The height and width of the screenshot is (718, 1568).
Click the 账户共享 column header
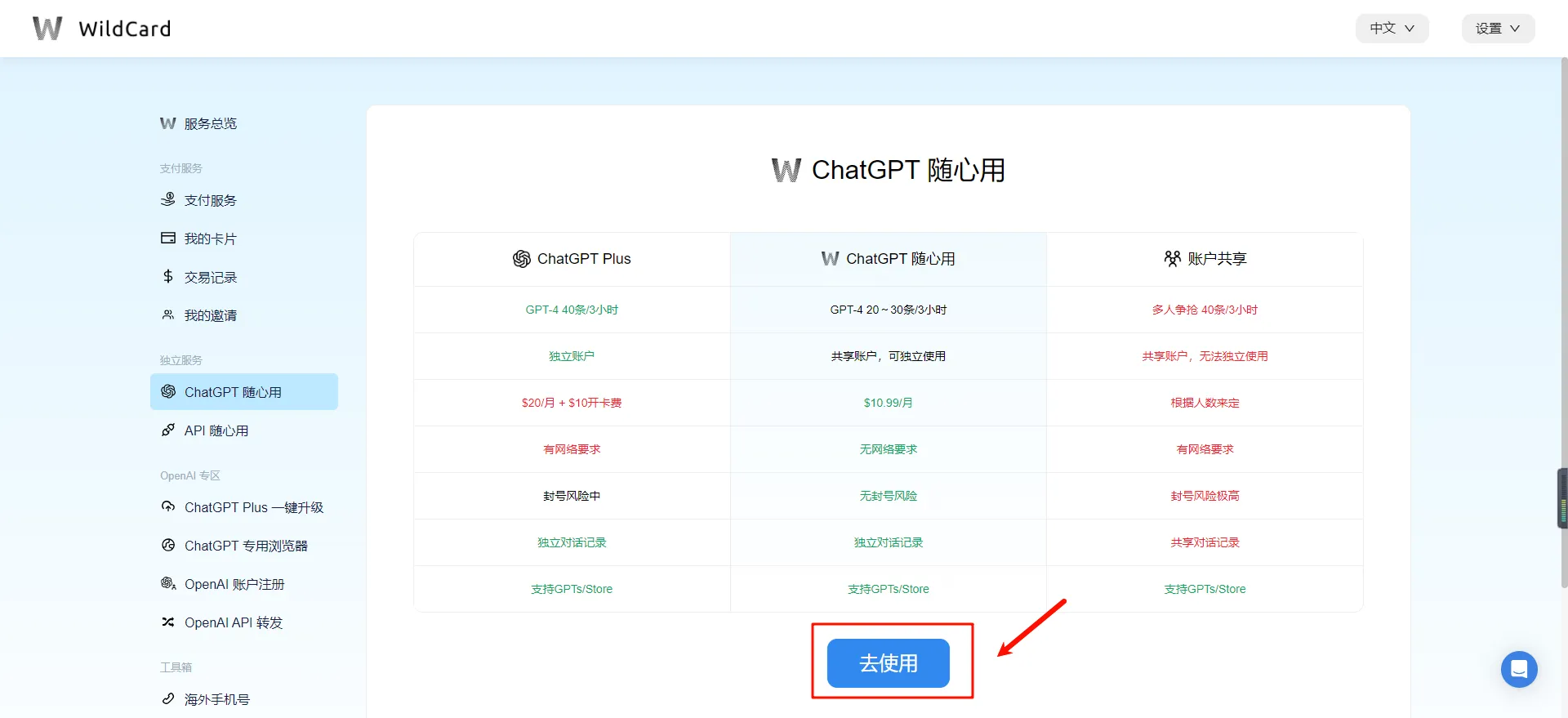[1205, 259]
